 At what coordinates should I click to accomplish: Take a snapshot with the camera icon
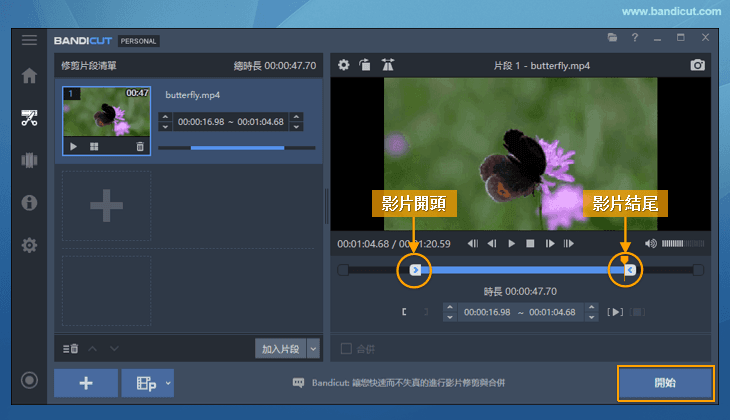click(x=697, y=65)
